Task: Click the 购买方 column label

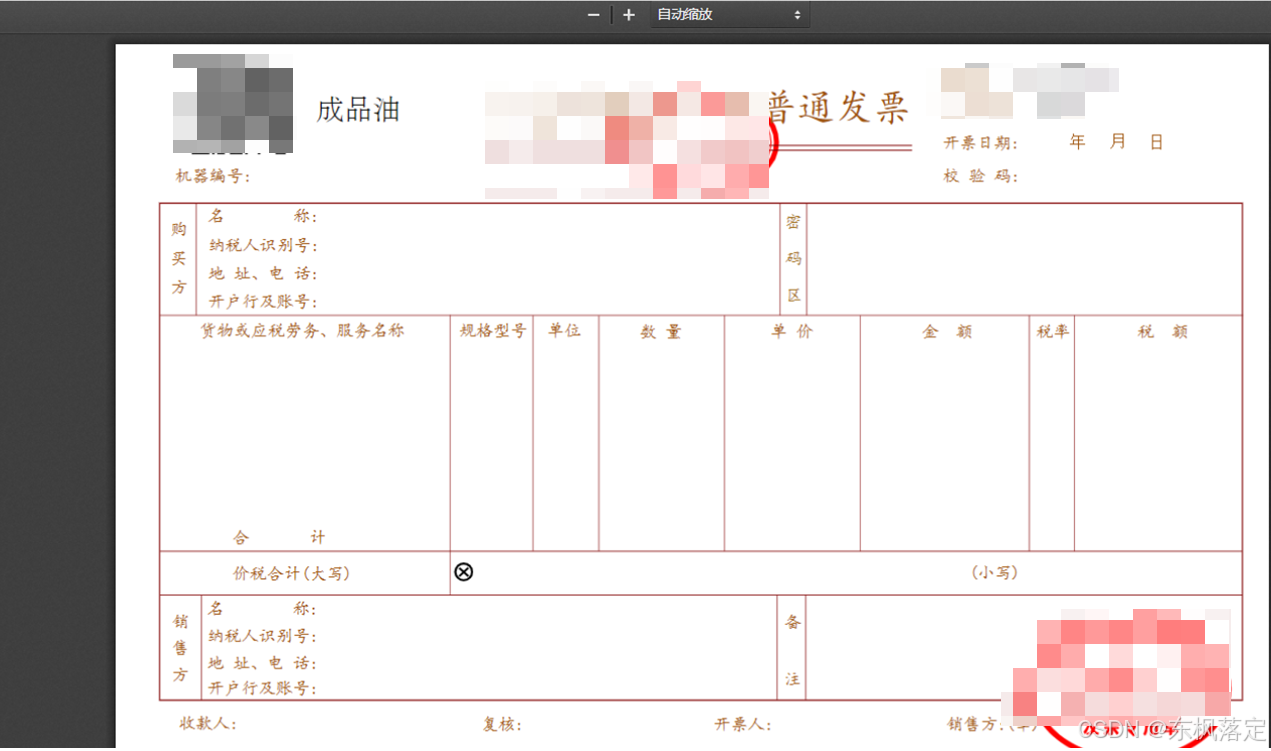Action: pyautogui.click(x=179, y=258)
